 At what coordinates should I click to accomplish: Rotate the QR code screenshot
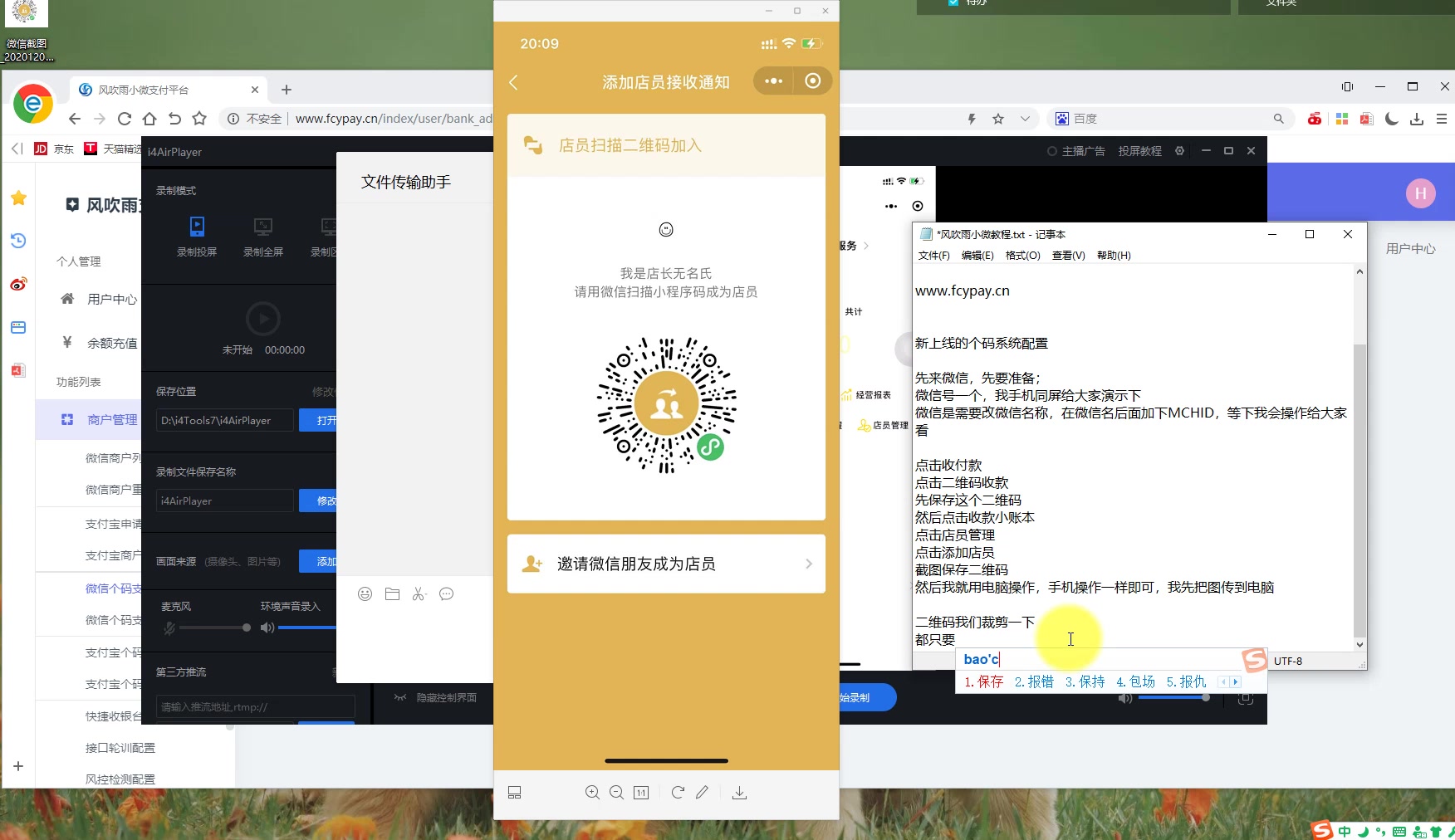pyautogui.click(x=678, y=792)
